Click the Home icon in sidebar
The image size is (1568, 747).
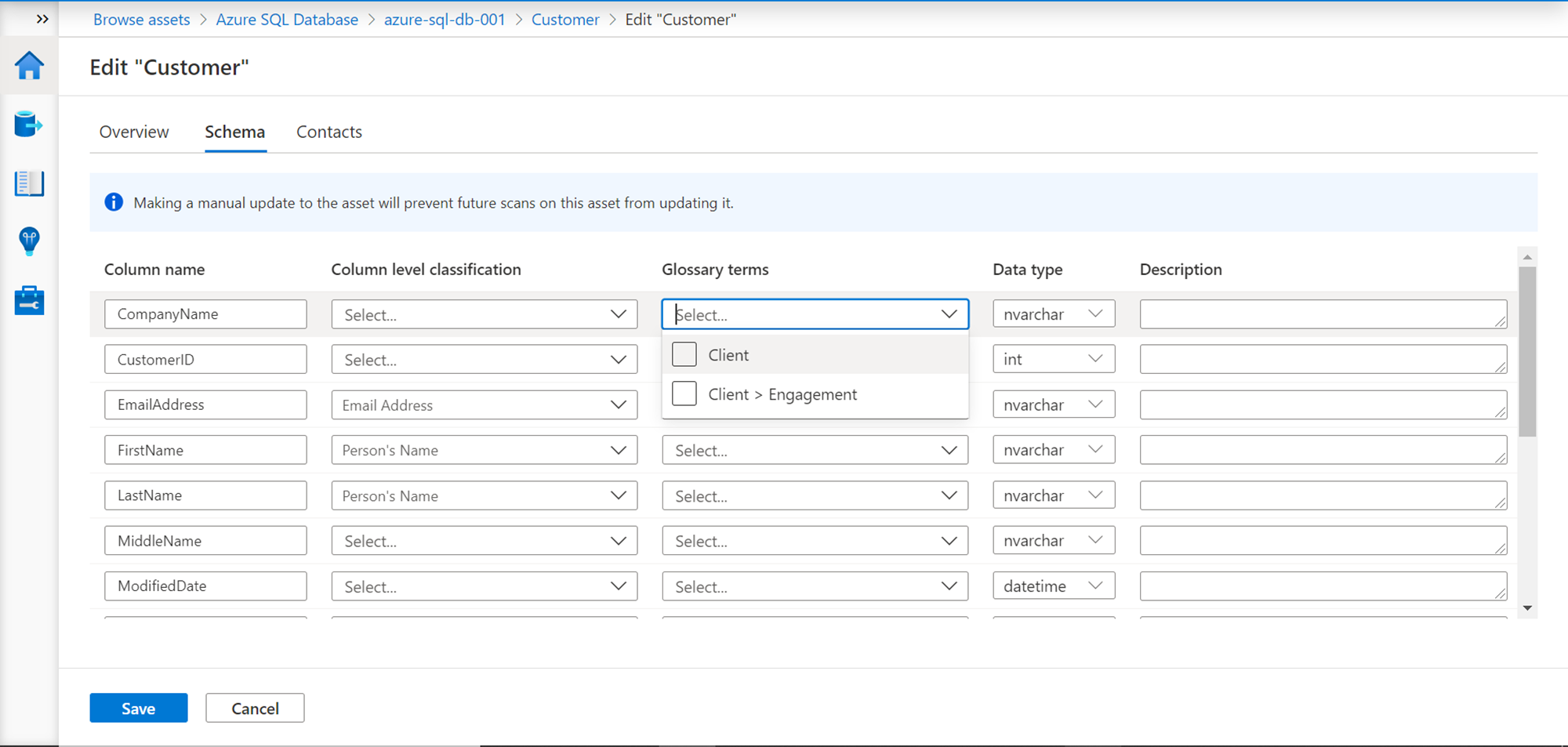point(29,66)
